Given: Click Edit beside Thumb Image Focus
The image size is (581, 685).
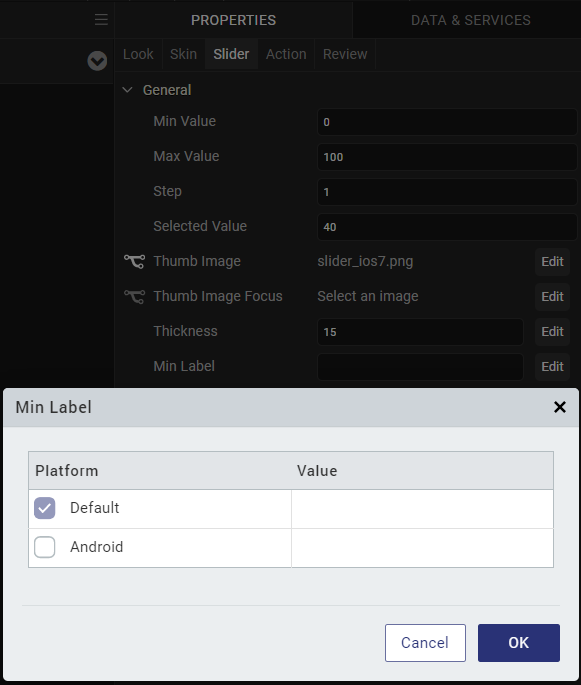Looking at the screenshot, I should [552, 297].
